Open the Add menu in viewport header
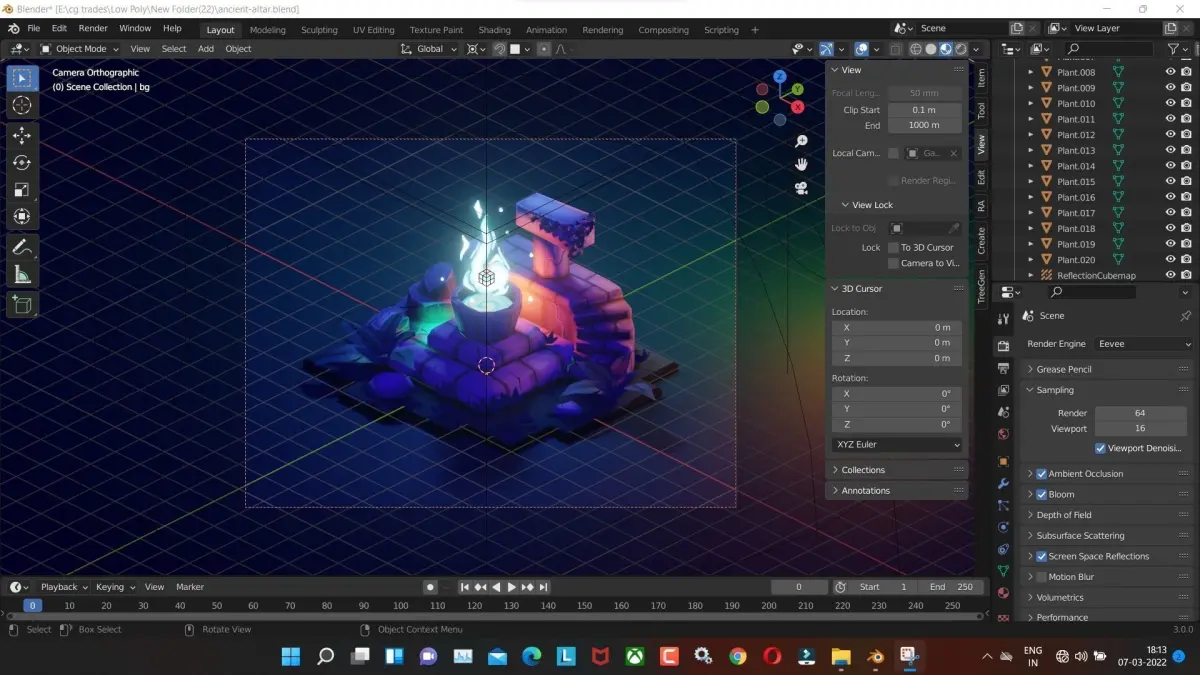The image size is (1200, 675). (205, 49)
